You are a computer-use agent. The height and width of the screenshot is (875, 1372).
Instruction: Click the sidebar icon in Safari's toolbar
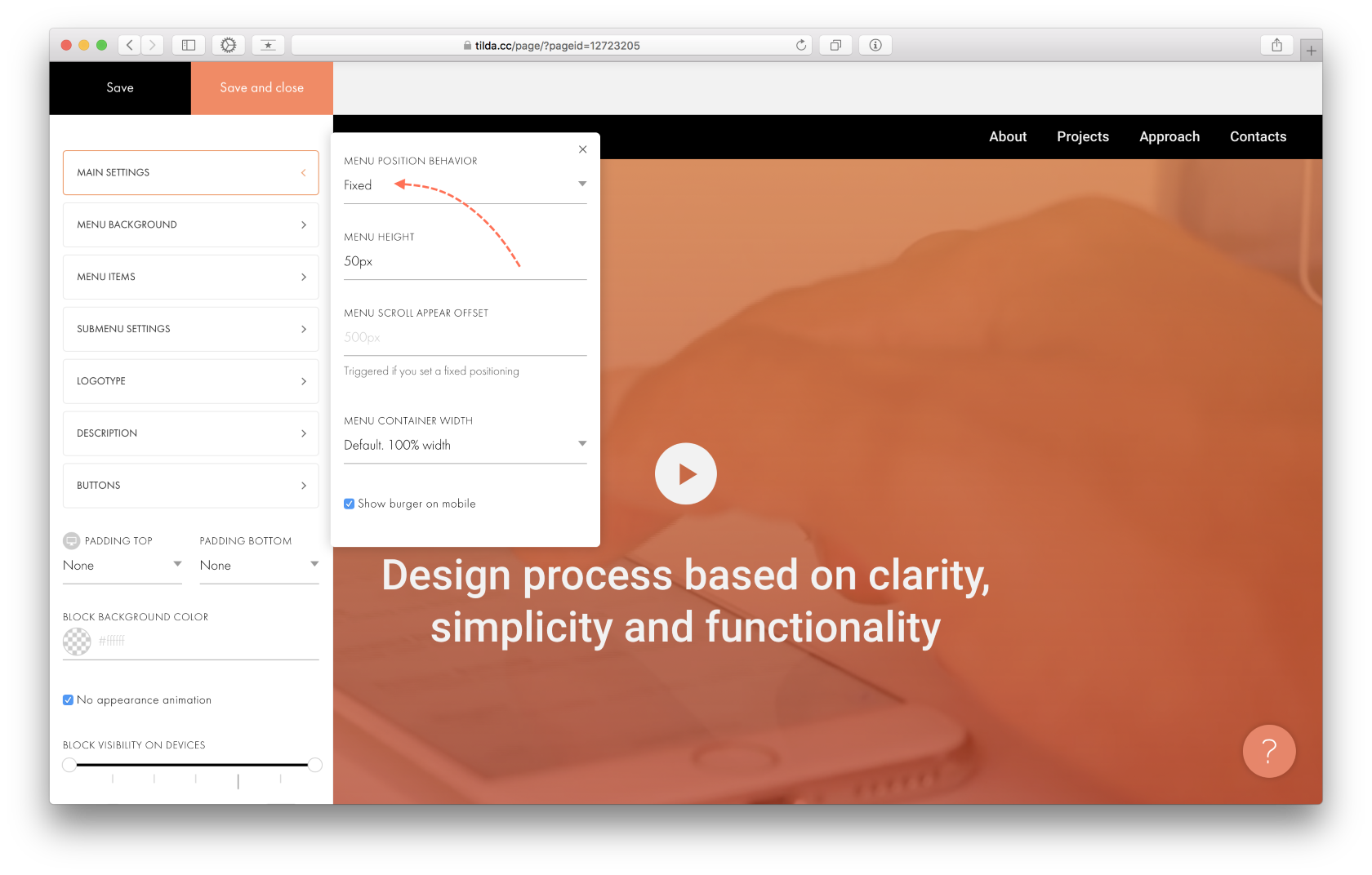click(x=189, y=45)
